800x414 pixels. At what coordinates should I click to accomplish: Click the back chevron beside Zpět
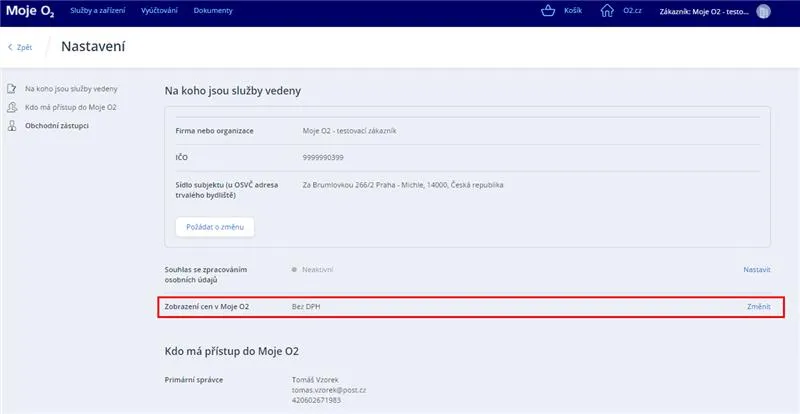pos(11,47)
